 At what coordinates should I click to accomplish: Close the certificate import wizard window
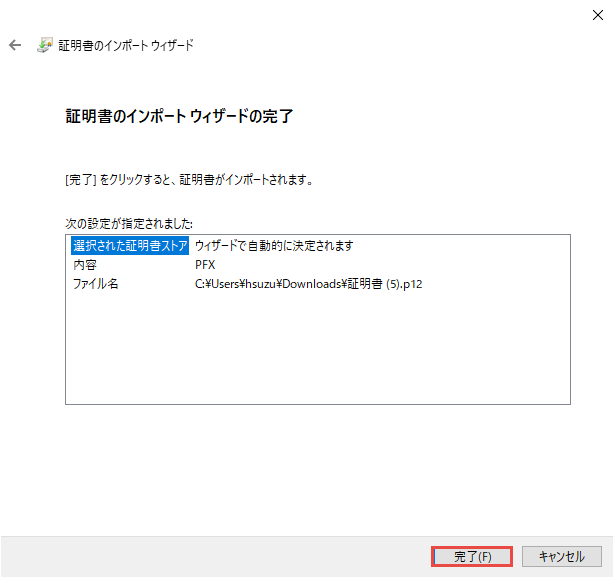tap(597, 14)
